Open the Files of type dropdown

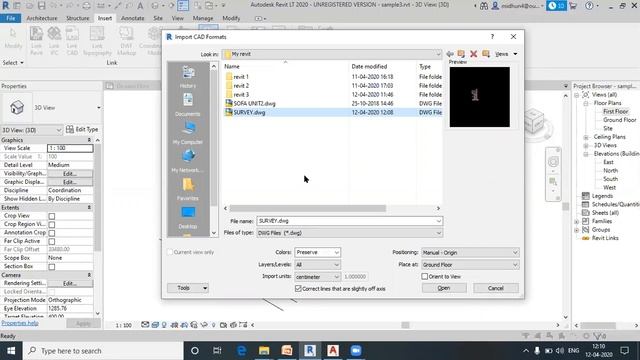click(349, 233)
